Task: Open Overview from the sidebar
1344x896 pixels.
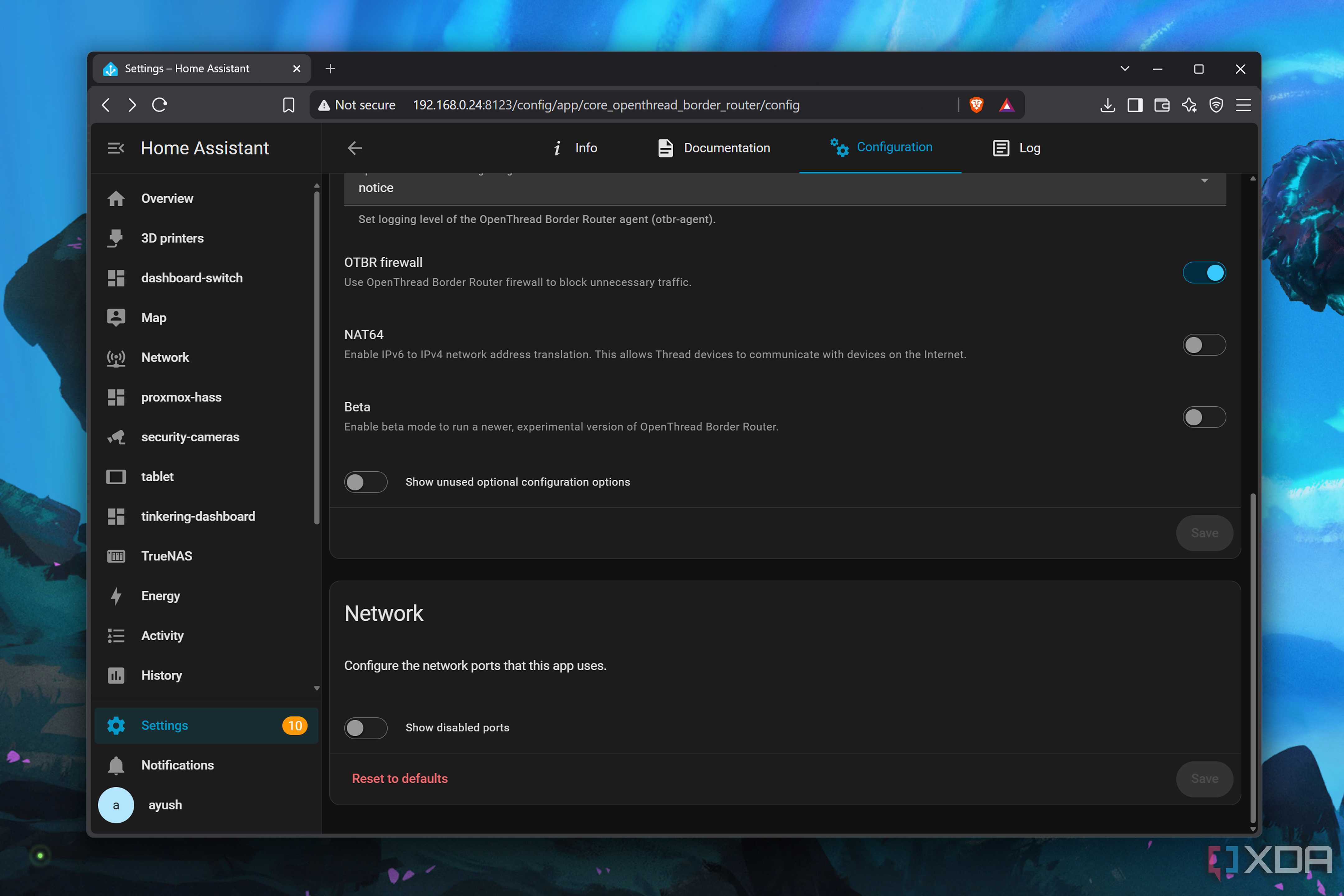Action: 206,198
